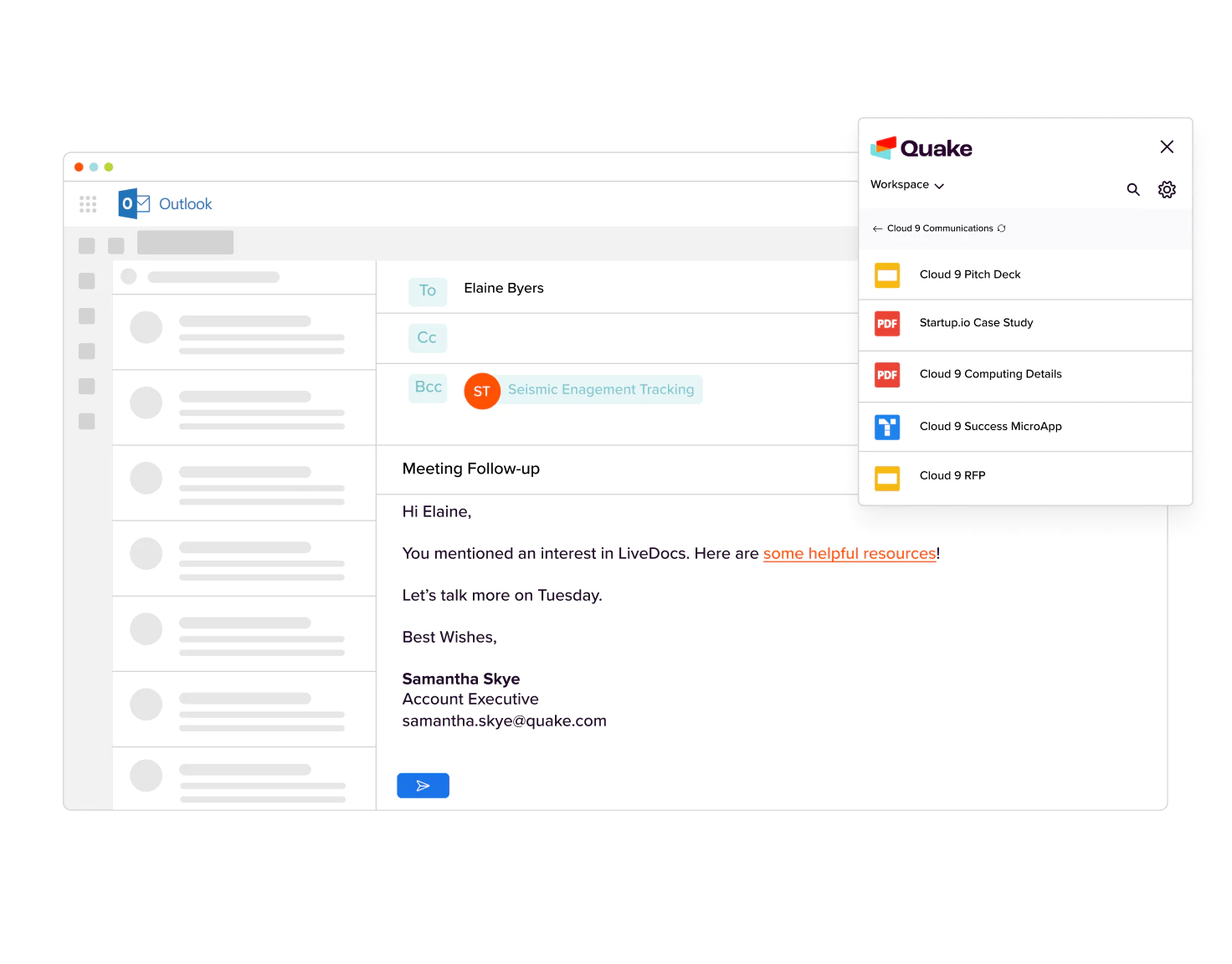Click the Bcc recipient button
The height and width of the screenshot is (964, 1232).
click(429, 387)
